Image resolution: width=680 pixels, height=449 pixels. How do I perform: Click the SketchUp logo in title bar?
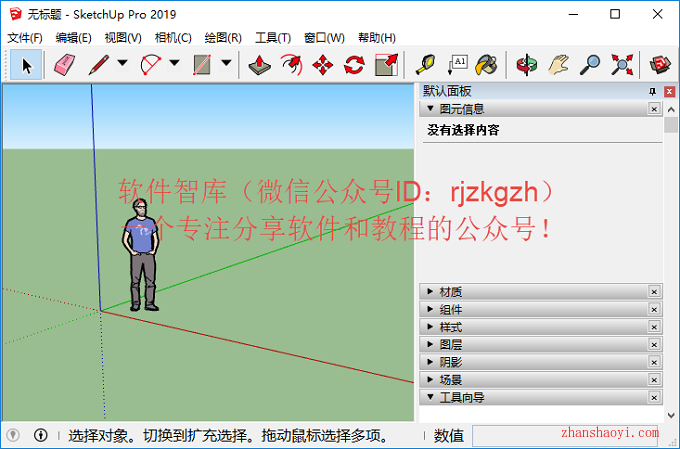[15, 14]
